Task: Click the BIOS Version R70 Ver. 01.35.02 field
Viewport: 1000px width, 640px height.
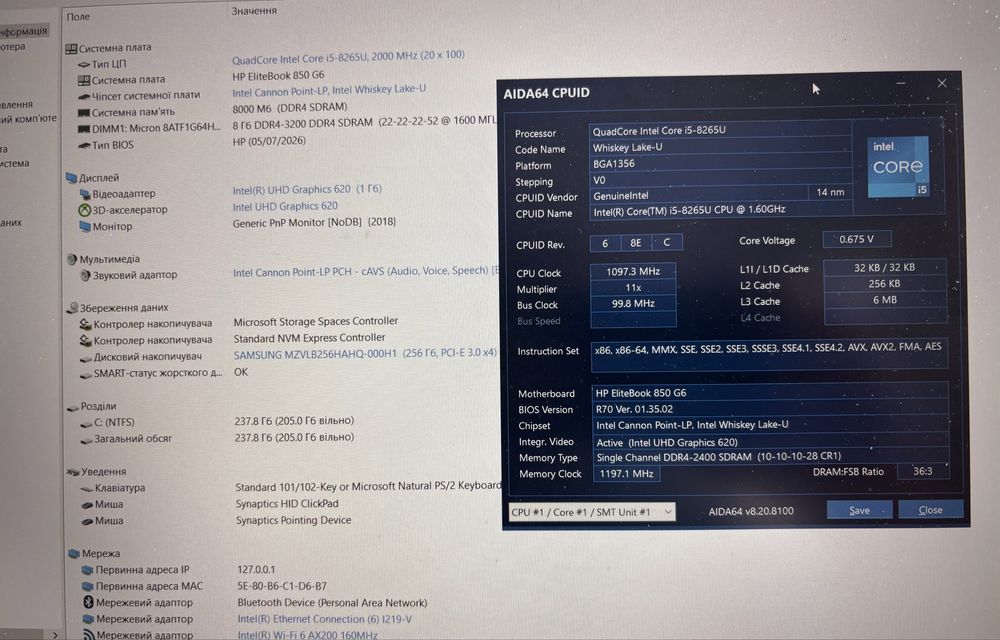Action: coord(770,409)
